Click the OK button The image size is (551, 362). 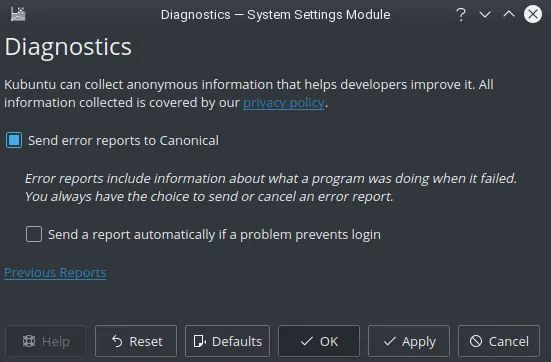coord(319,341)
